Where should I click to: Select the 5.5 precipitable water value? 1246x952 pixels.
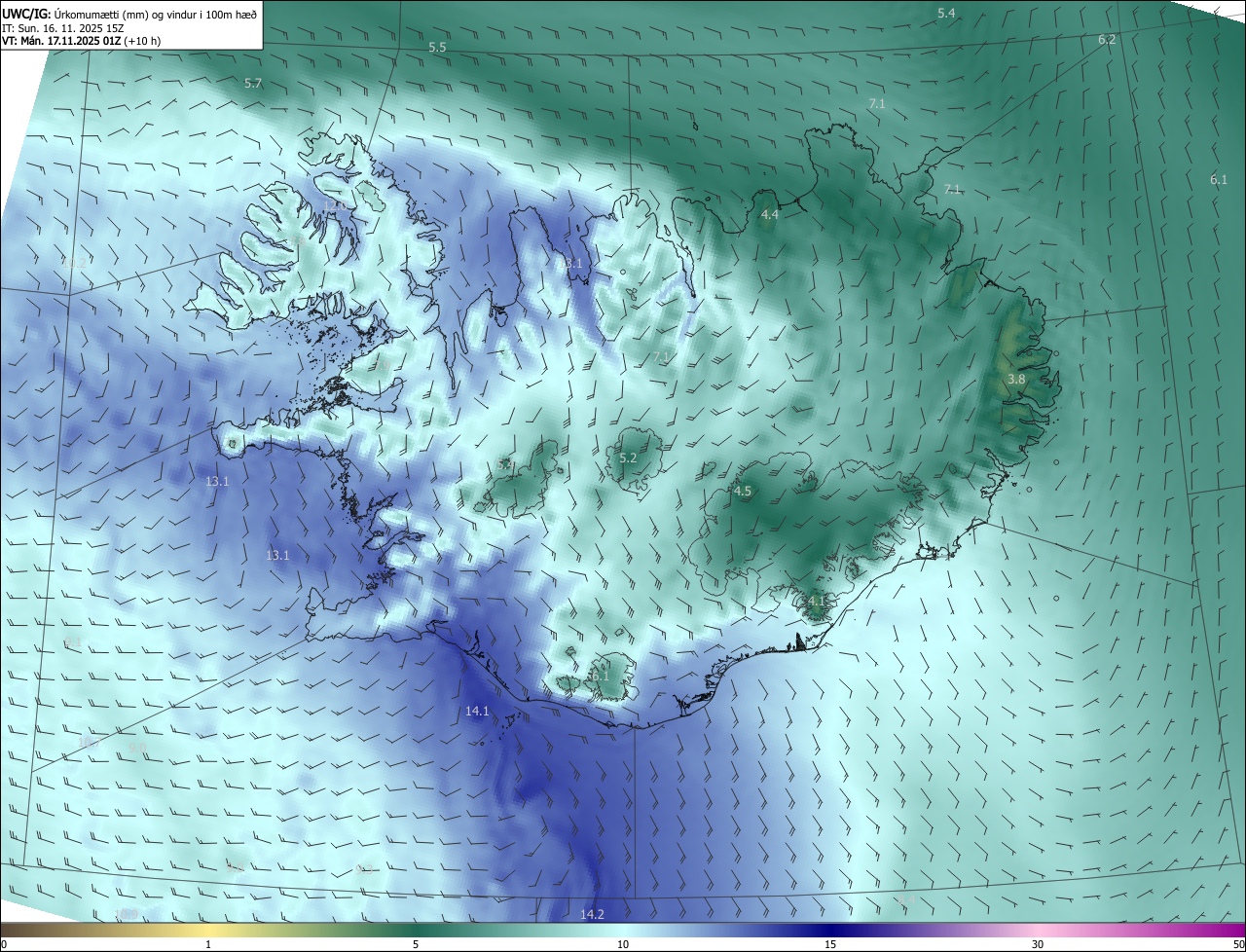pos(437,48)
